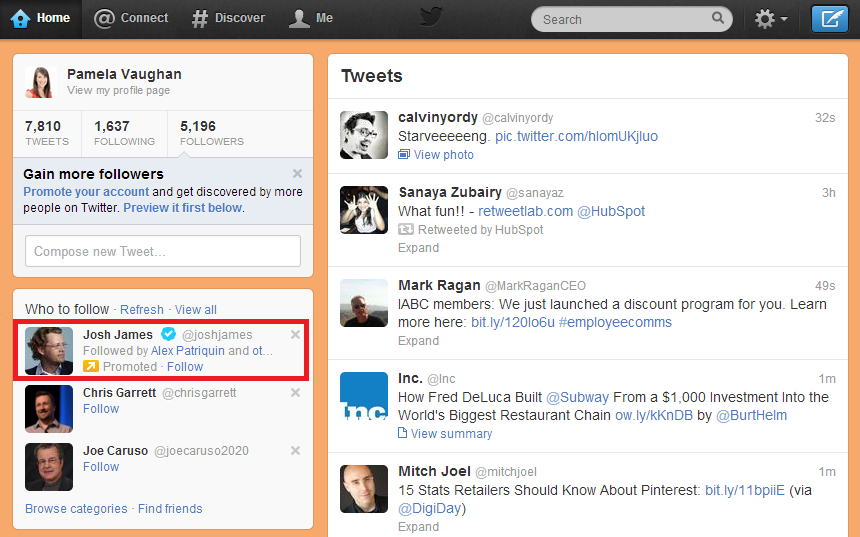Click View summary on Inc. tweet

tap(445, 434)
